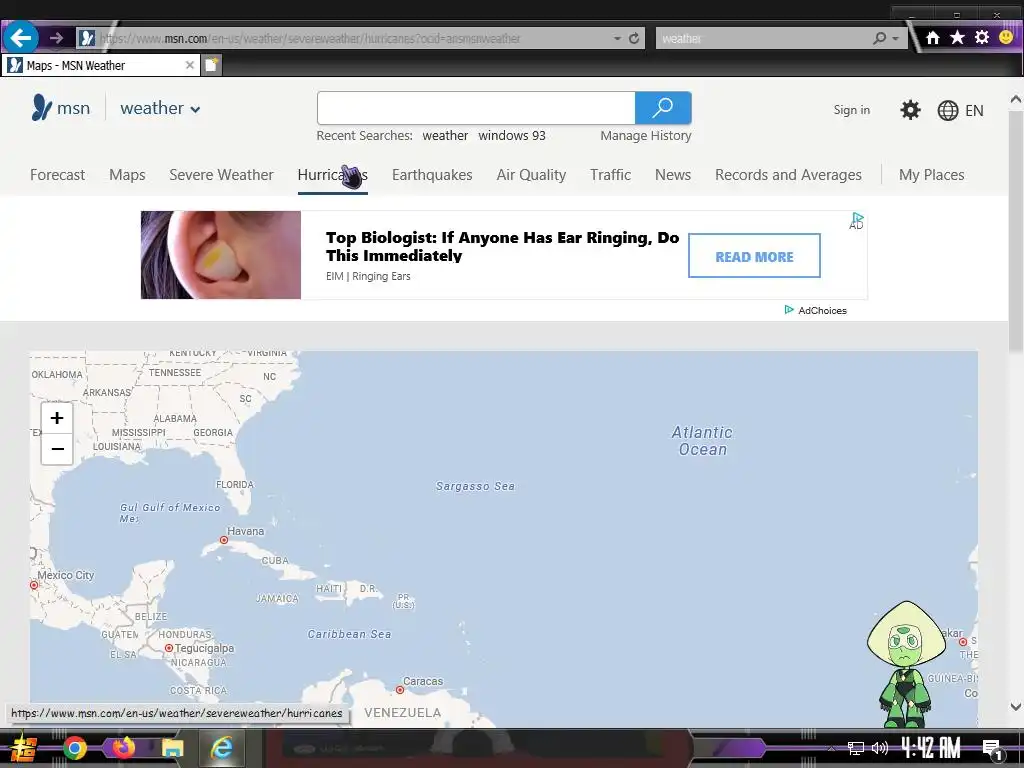
Task: Go back with the browser back arrow
Action: pyautogui.click(x=20, y=38)
